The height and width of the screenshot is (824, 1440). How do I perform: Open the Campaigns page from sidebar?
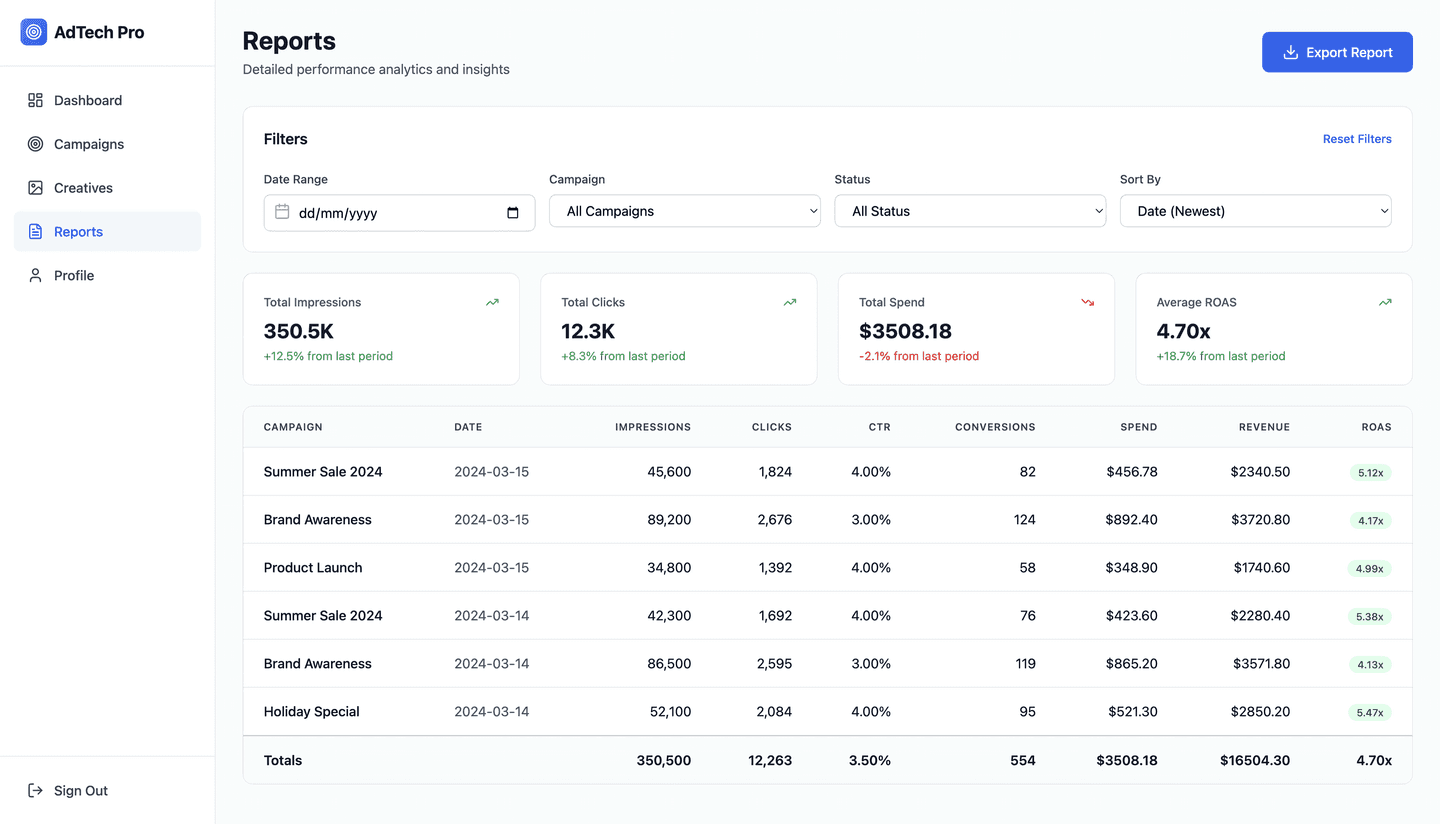(x=89, y=144)
